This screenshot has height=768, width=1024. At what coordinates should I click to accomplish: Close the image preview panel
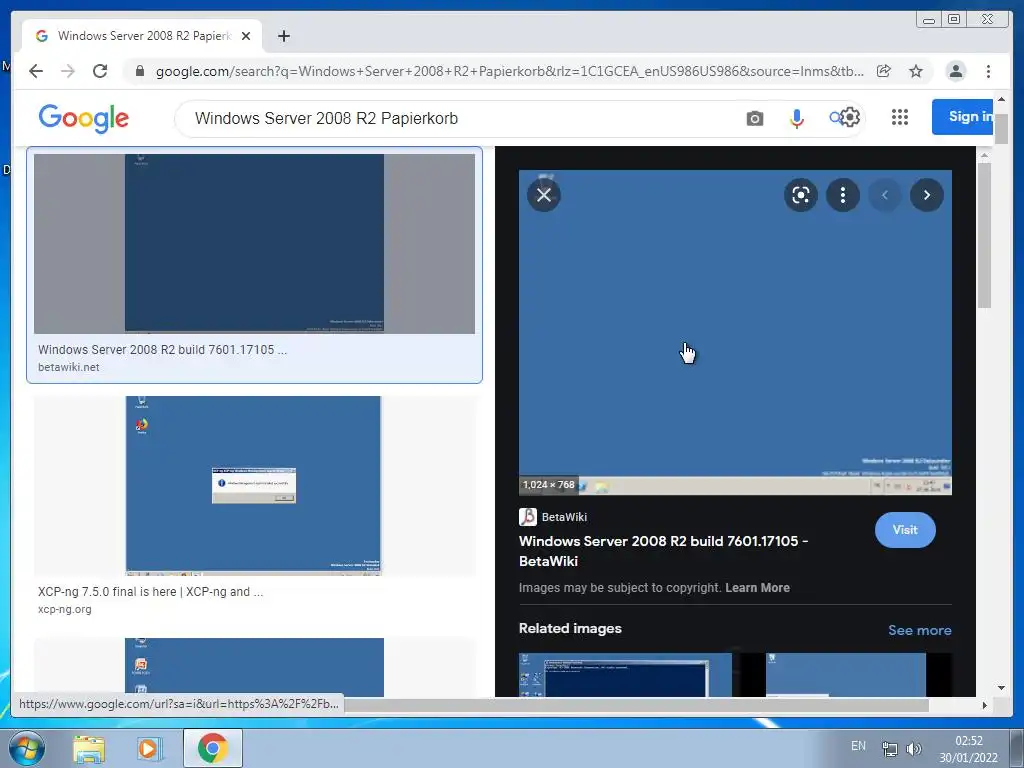[543, 195]
